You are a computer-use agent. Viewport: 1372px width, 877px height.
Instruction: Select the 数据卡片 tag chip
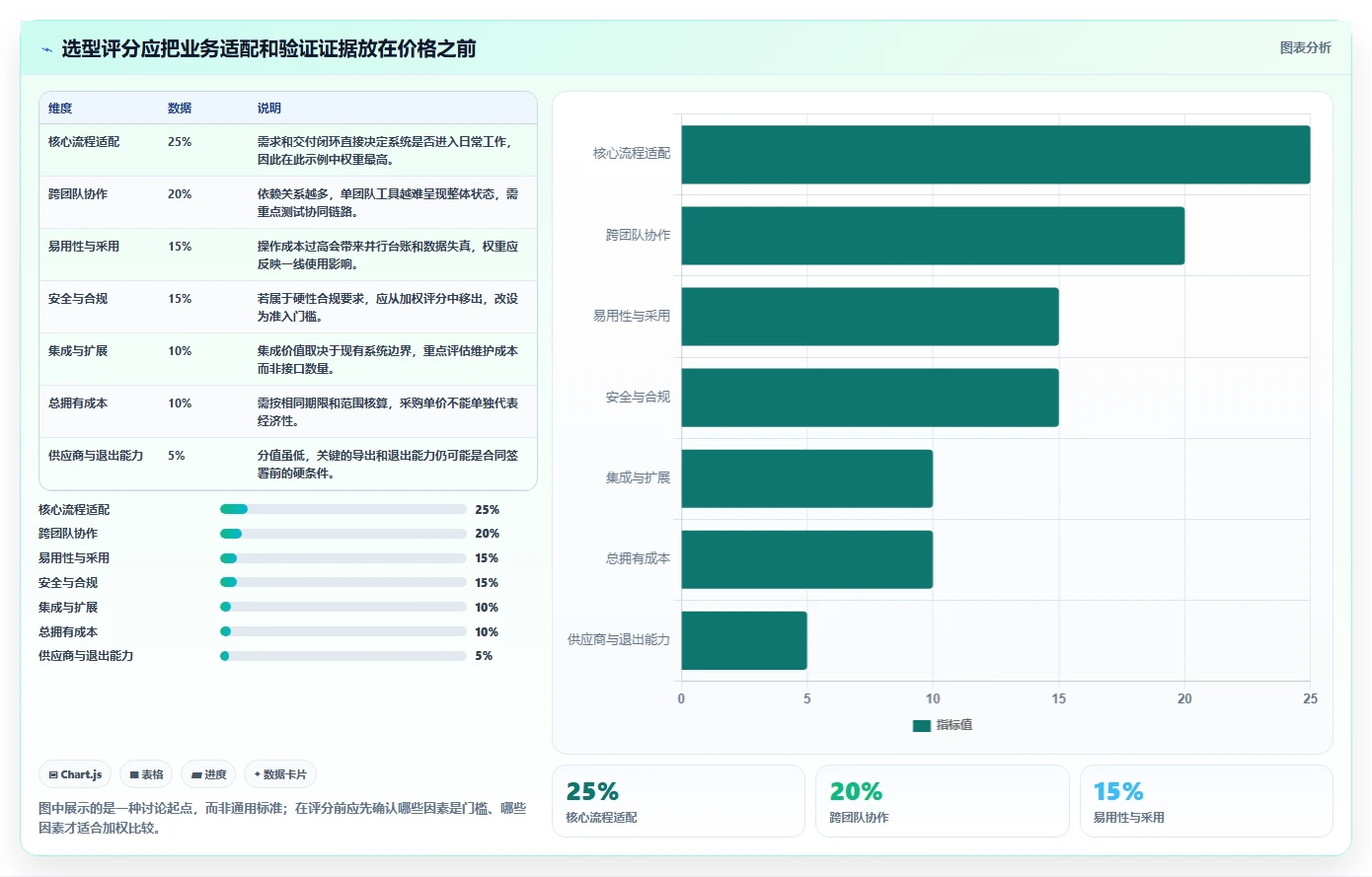click(280, 774)
